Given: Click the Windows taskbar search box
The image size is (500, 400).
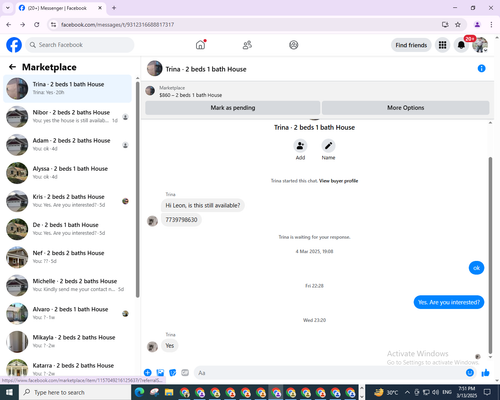Looking at the screenshot, I should [75, 392].
